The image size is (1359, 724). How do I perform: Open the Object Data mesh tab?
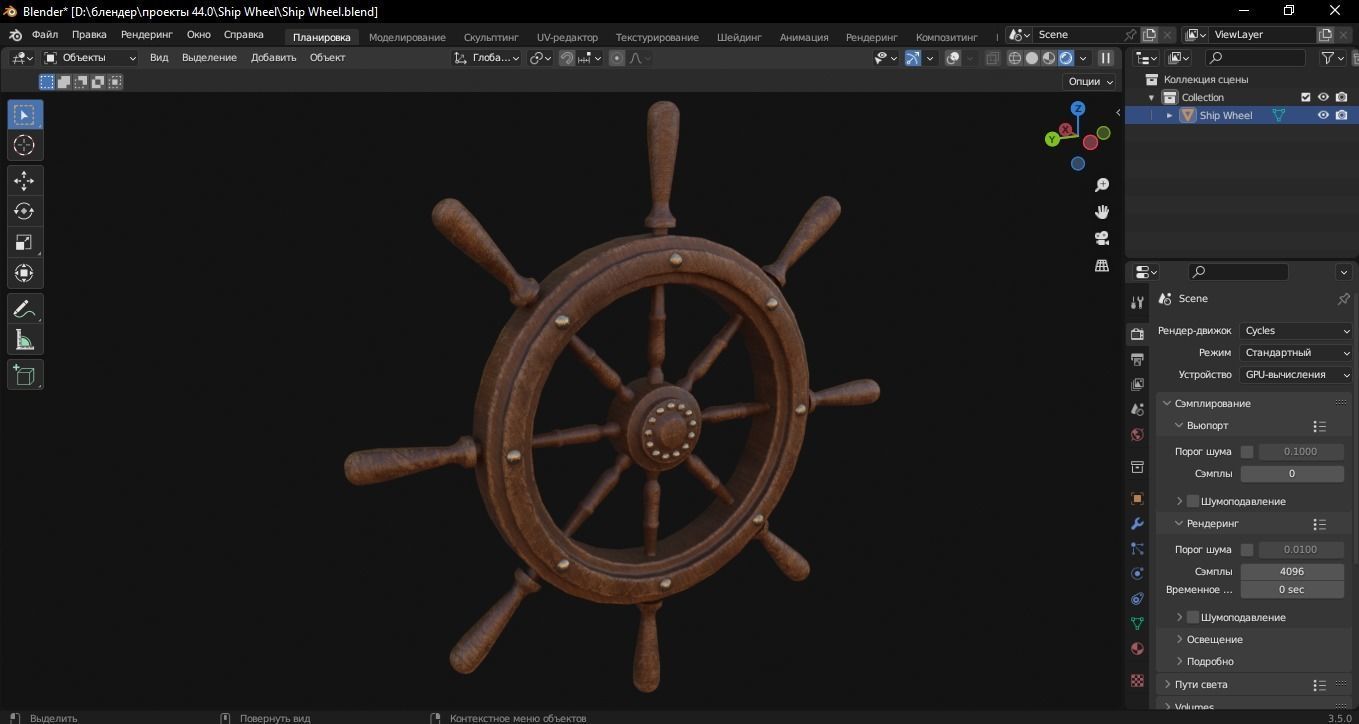(x=1137, y=623)
